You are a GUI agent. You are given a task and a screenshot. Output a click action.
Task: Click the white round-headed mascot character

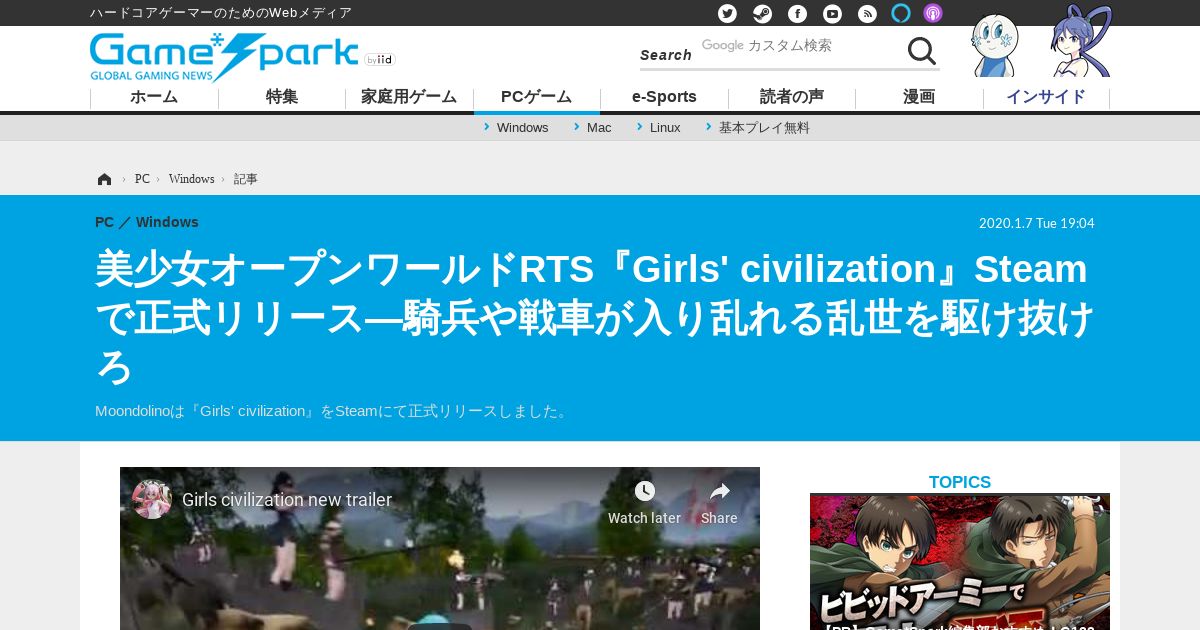pos(994,46)
